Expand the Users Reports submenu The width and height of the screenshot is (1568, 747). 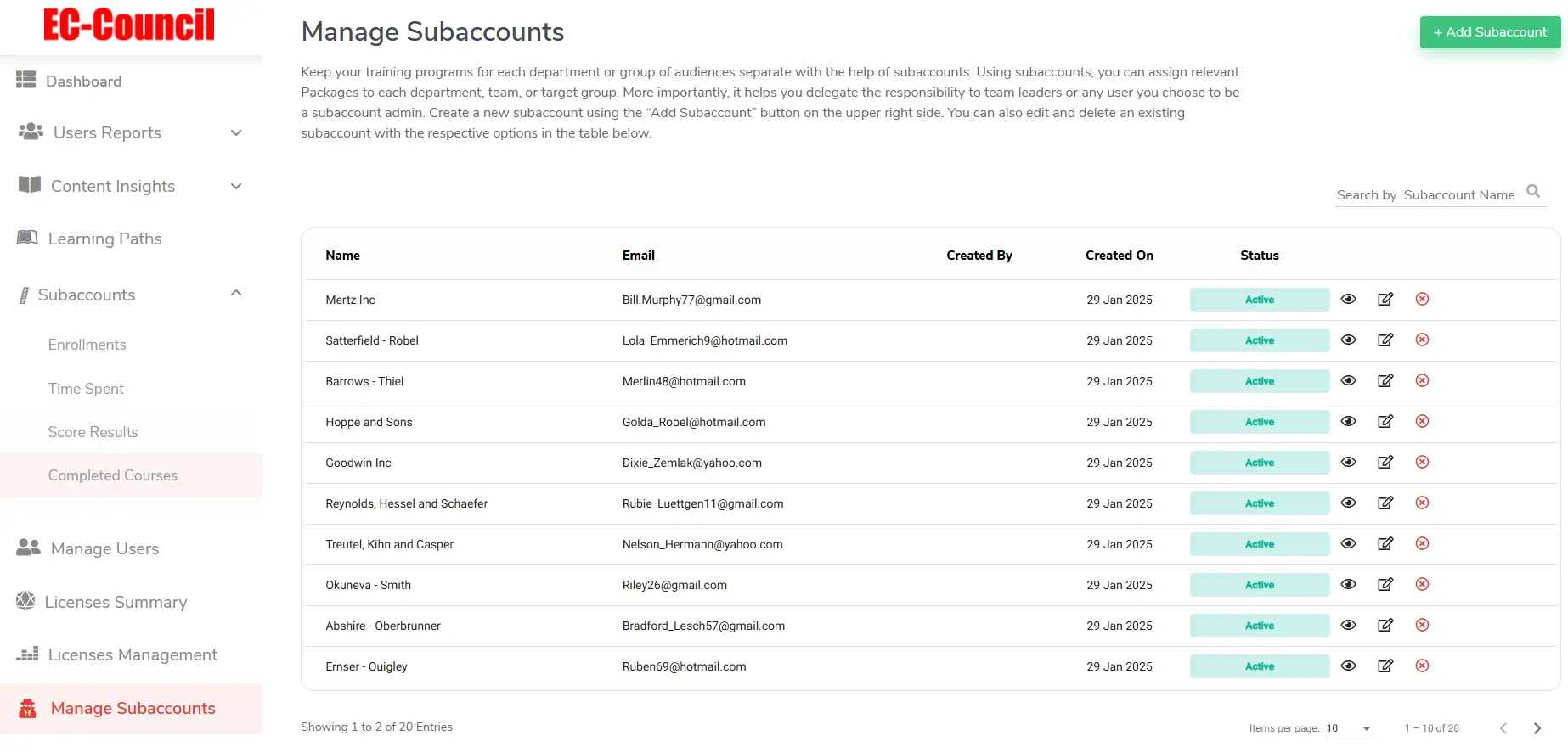point(235,133)
